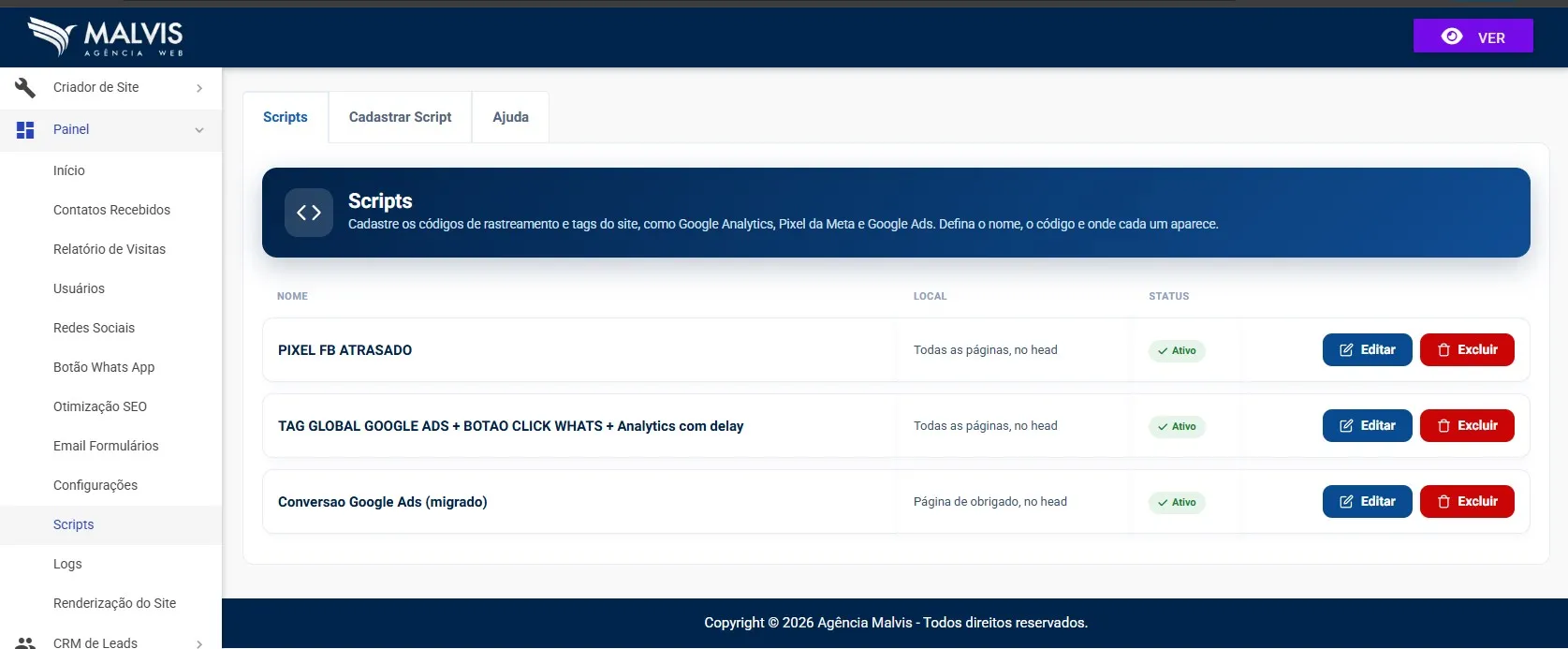This screenshot has height=649, width=1568.
Task: Edit the Conversao Google Ads (migrado) script
Action: (1368, 502)
